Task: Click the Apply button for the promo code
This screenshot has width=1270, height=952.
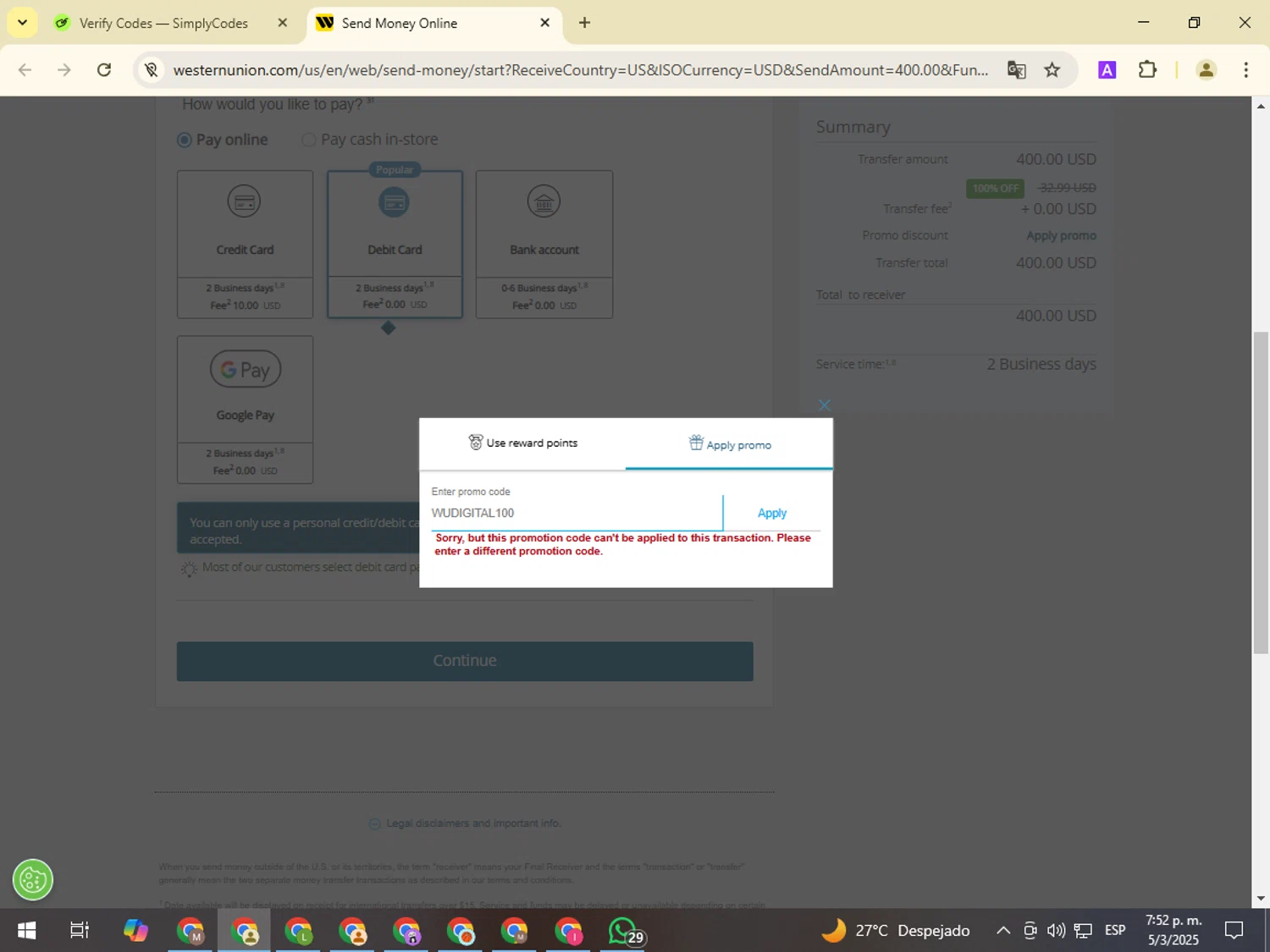Action: [772, 513]
